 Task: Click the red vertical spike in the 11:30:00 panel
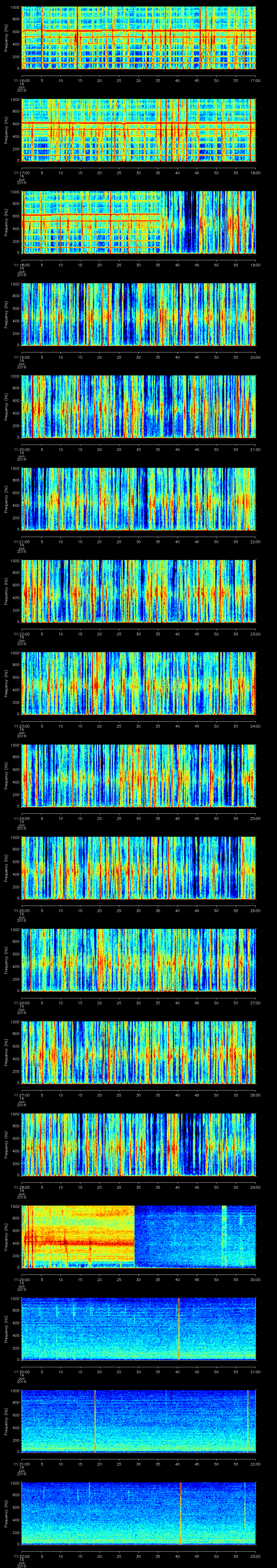[x=179, y=1329]
